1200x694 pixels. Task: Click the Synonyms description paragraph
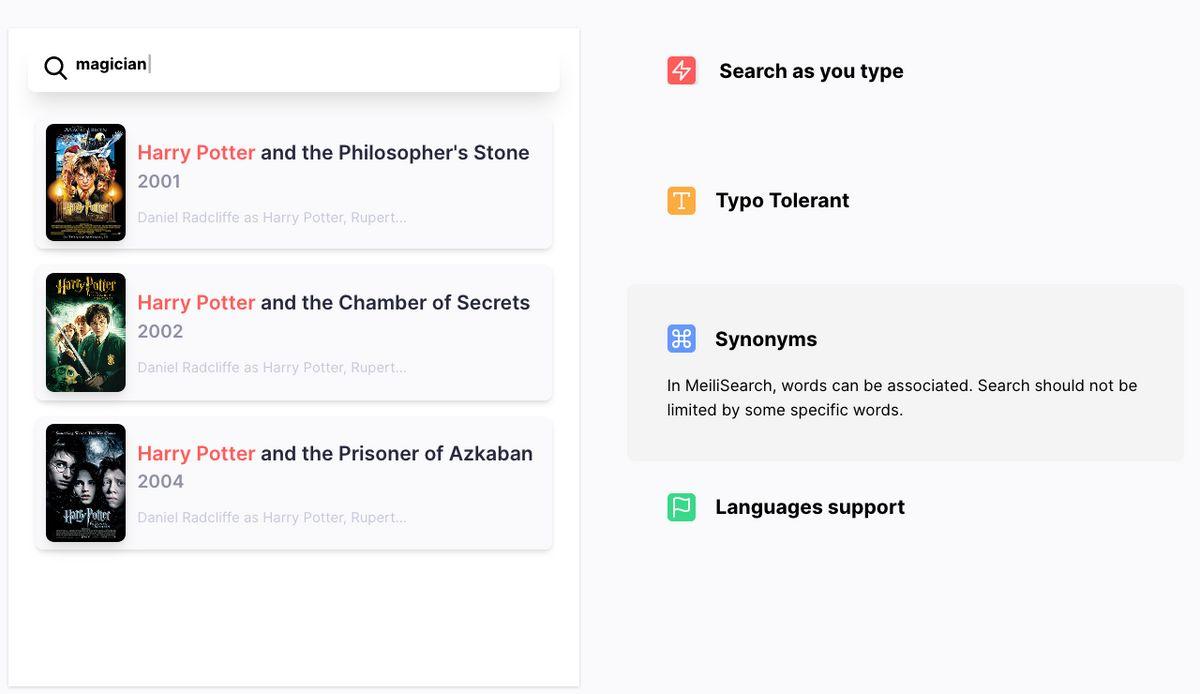tap(902, 397)
